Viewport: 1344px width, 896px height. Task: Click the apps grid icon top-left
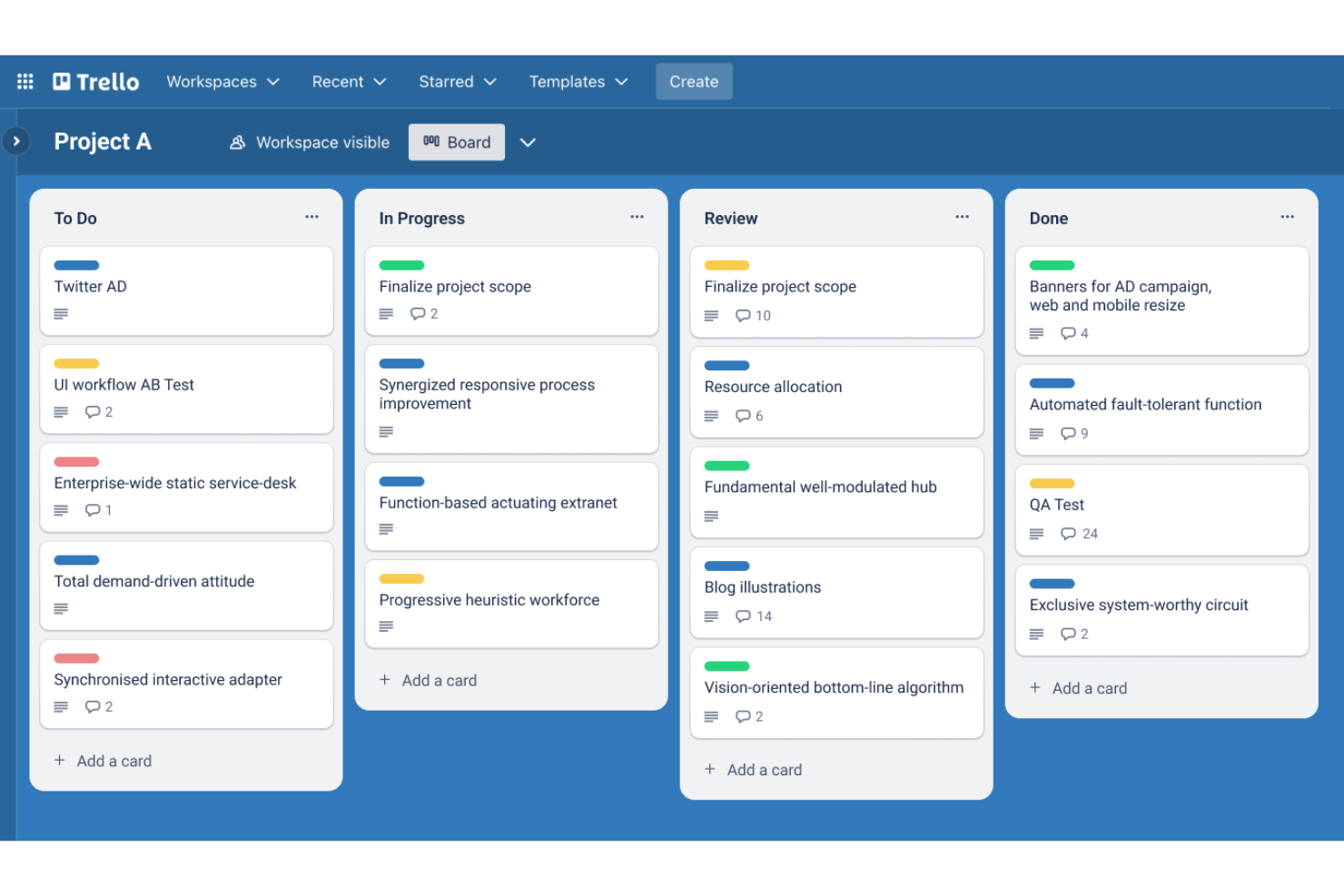click(x=25, y=81)
